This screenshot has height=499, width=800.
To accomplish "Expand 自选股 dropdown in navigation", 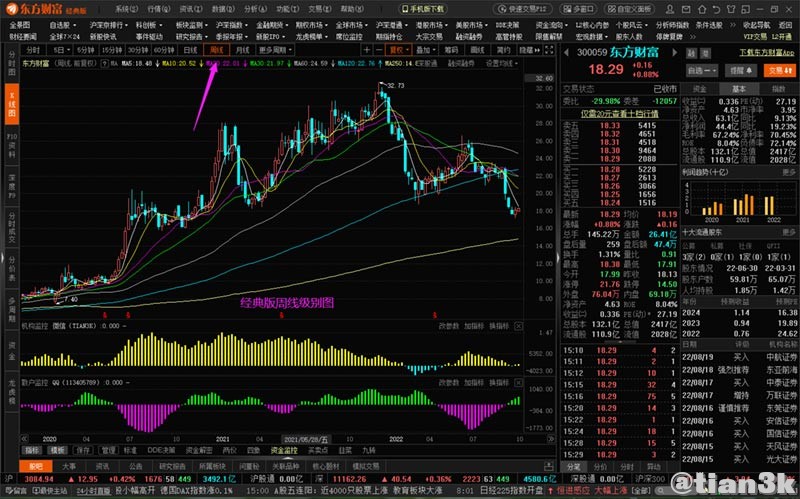I will (x=63, y=25).
